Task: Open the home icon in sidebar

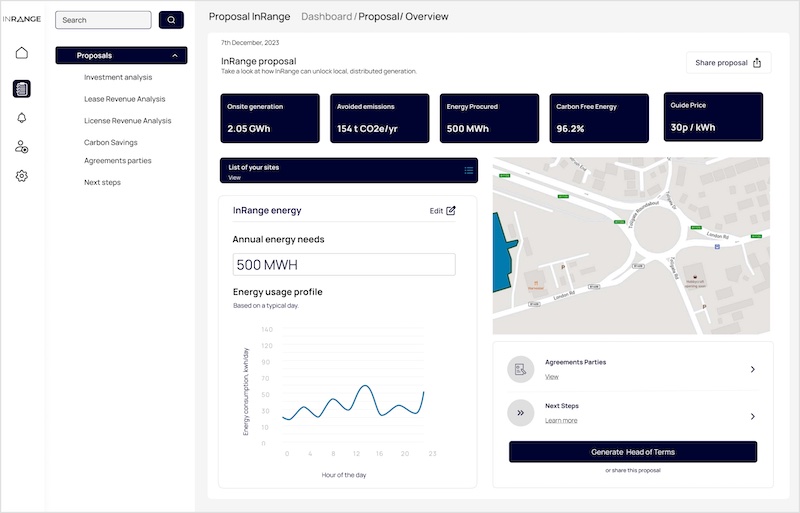Action: click(21, 53)
